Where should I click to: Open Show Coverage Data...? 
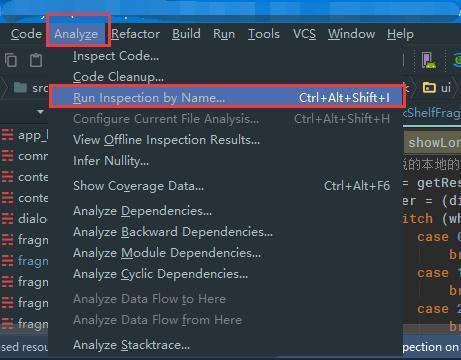226,186
